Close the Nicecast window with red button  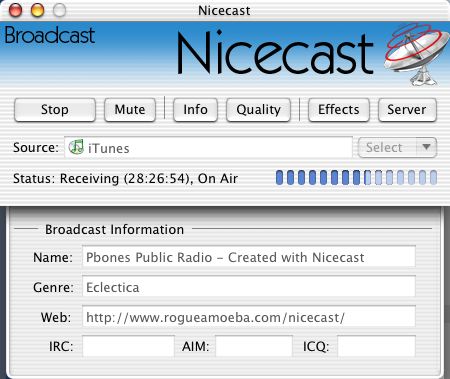[x=15, y=10]
